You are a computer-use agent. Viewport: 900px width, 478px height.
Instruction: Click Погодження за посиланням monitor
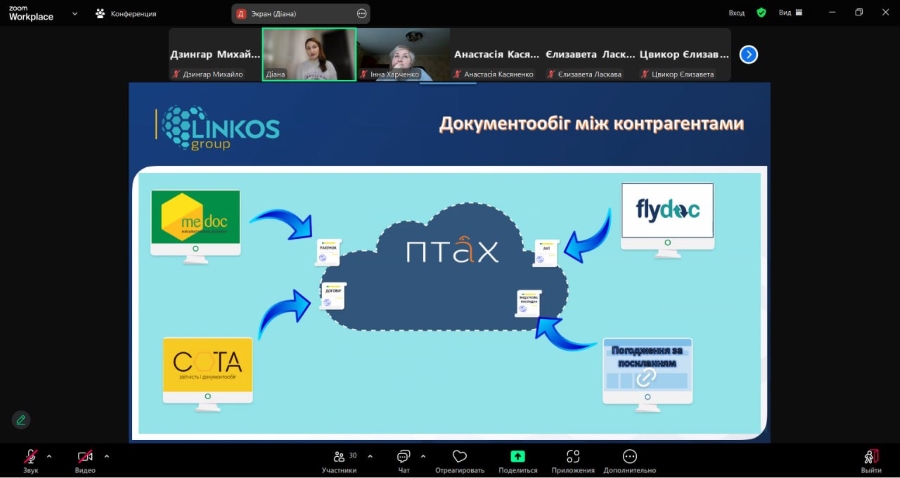(x=647, y=374)
